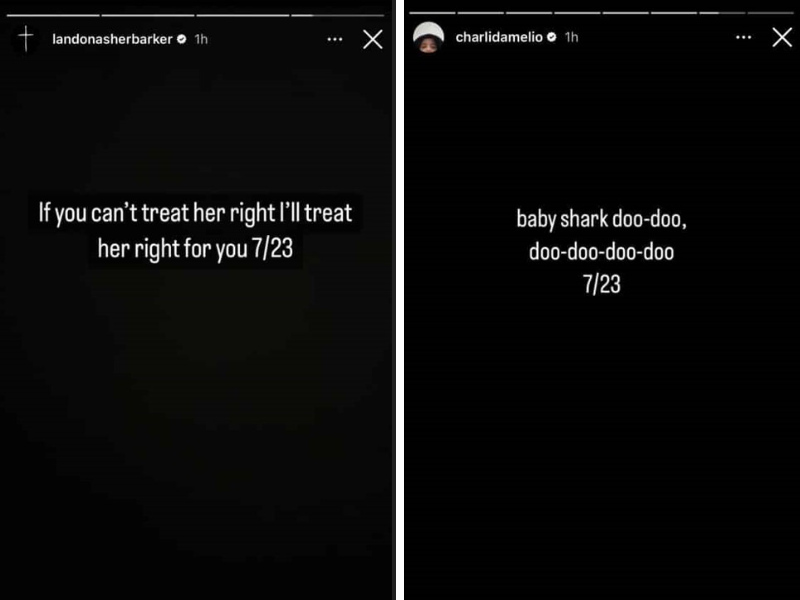
Task: Open the landonasherbarker cross profile picture
Action: tap(26, 39)
